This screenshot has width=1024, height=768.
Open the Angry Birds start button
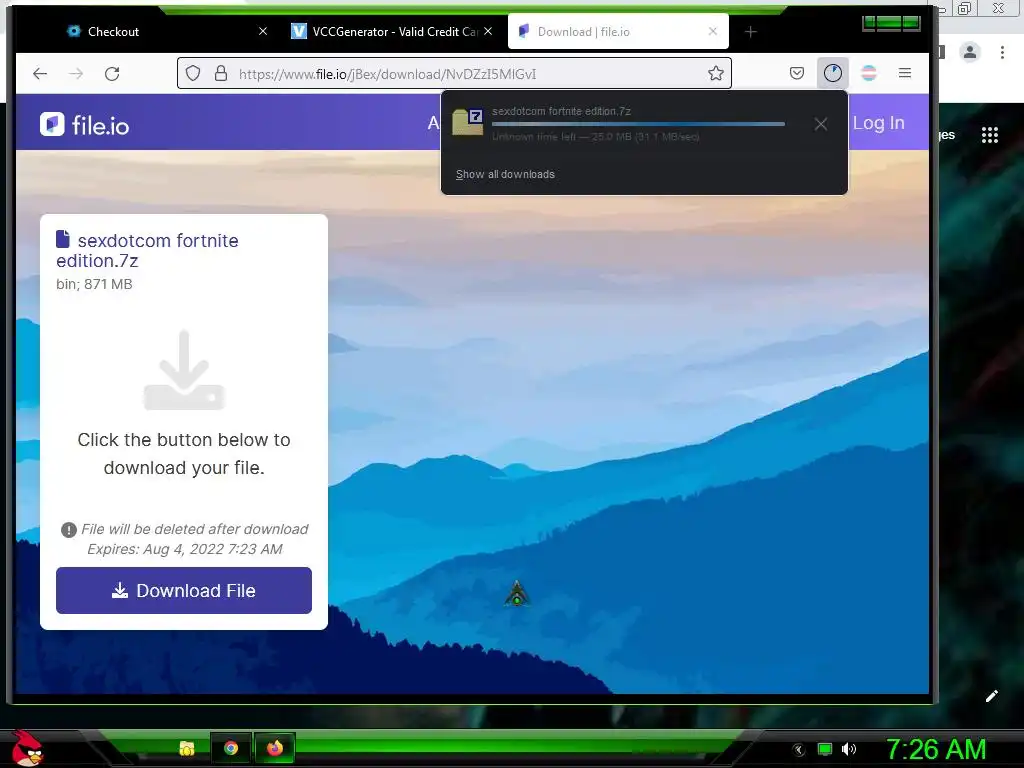click(27, 748)
